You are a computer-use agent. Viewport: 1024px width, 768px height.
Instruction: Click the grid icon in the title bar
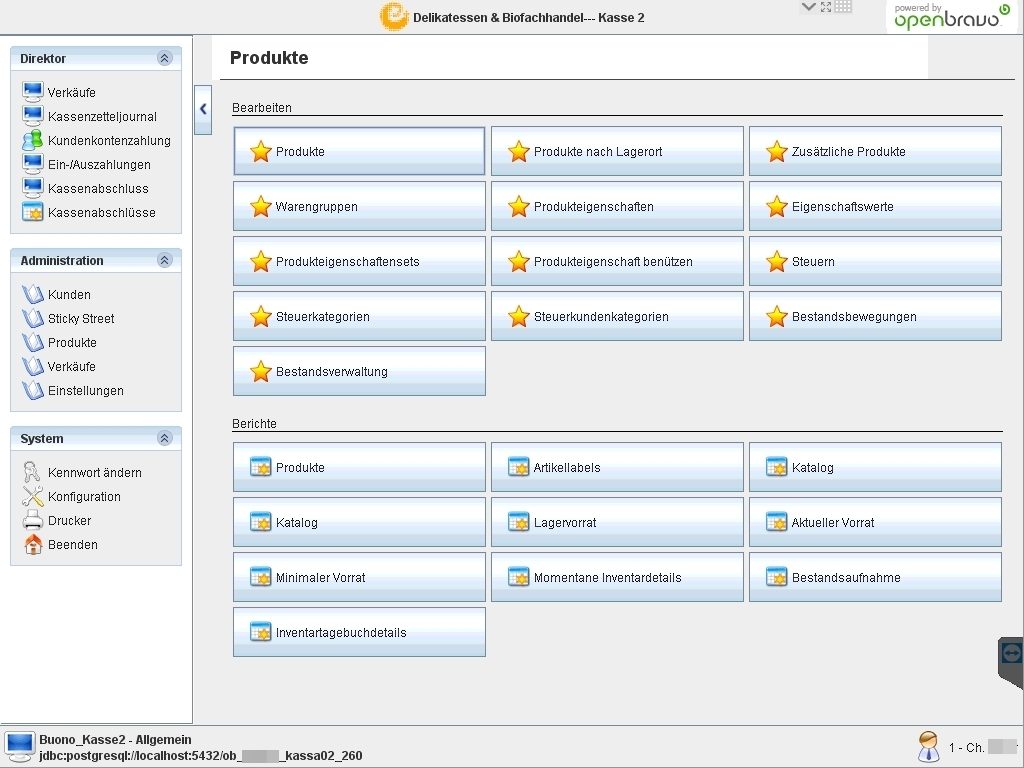[843, 7]
